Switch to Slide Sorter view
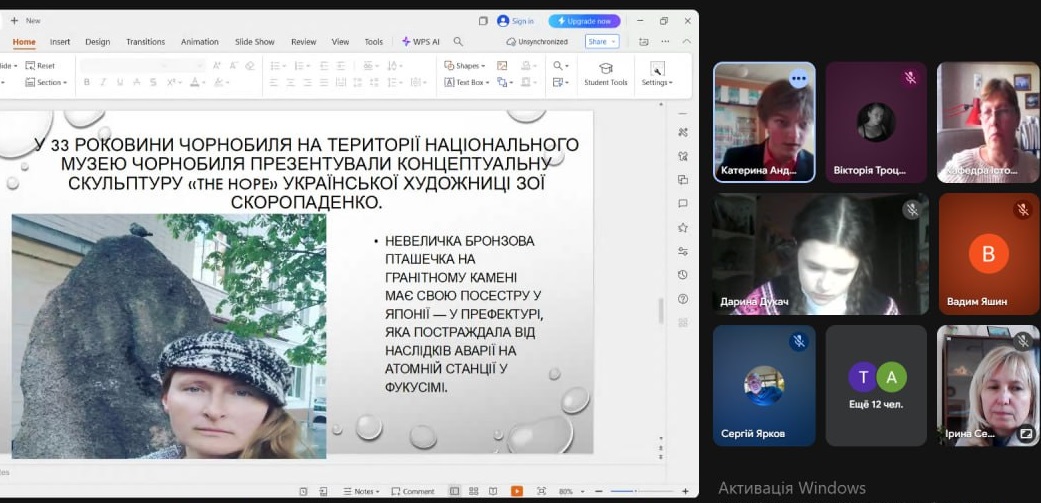1041x503 pixels. click(x=473, y=491)
